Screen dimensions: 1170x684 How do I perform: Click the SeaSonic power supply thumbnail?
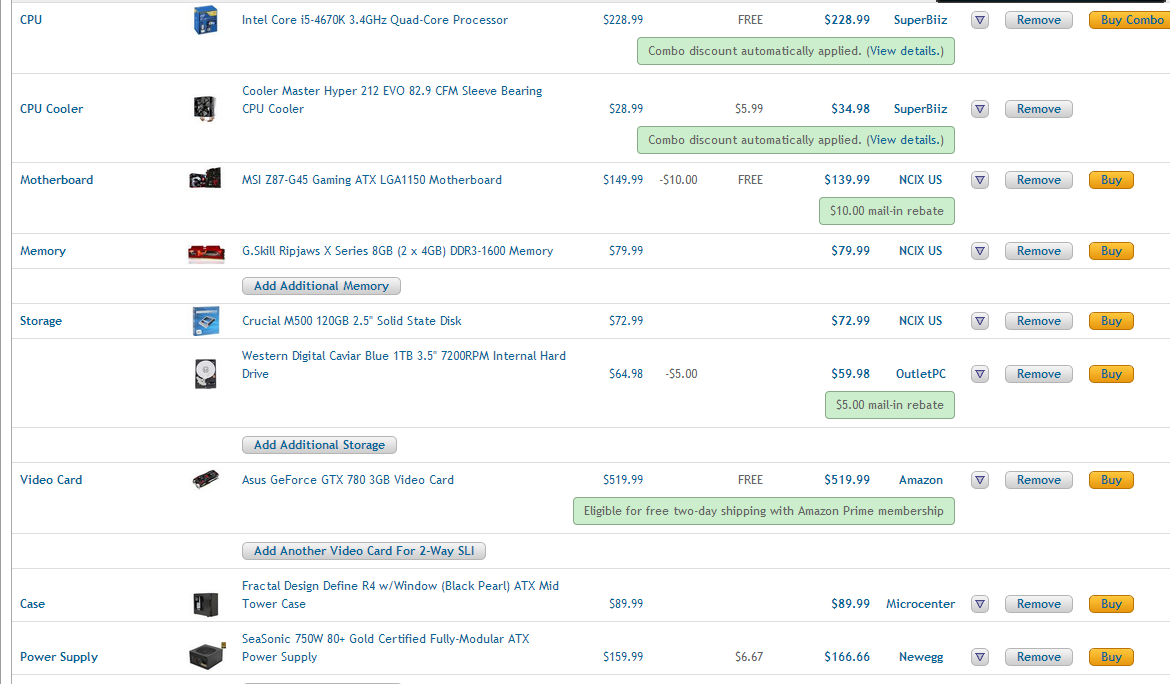tap(207, 656)
